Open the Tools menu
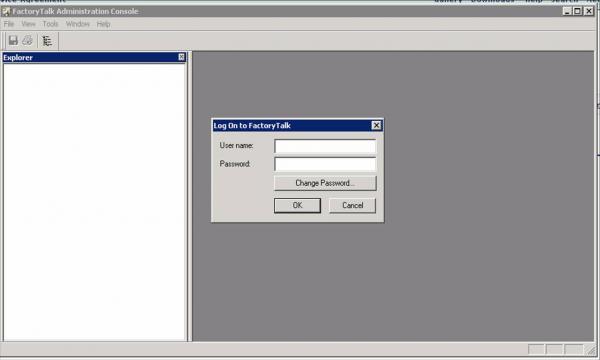 51,24
